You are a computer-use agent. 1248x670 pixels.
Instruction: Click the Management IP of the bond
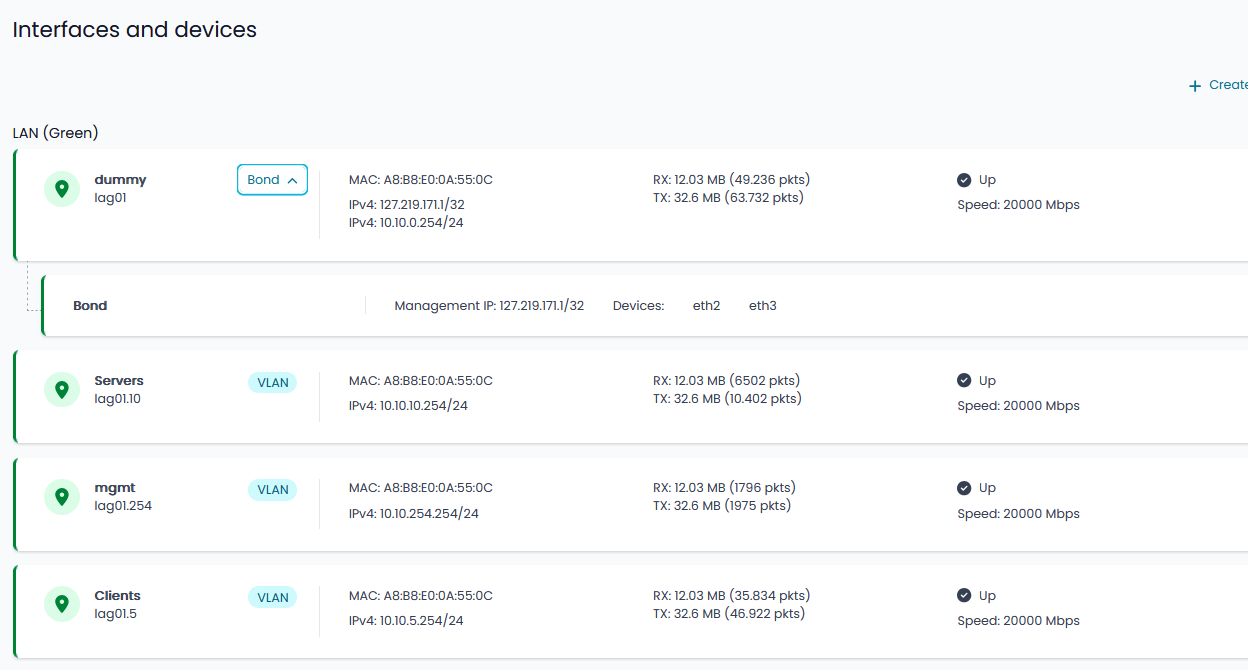click(x=489, y=306)
